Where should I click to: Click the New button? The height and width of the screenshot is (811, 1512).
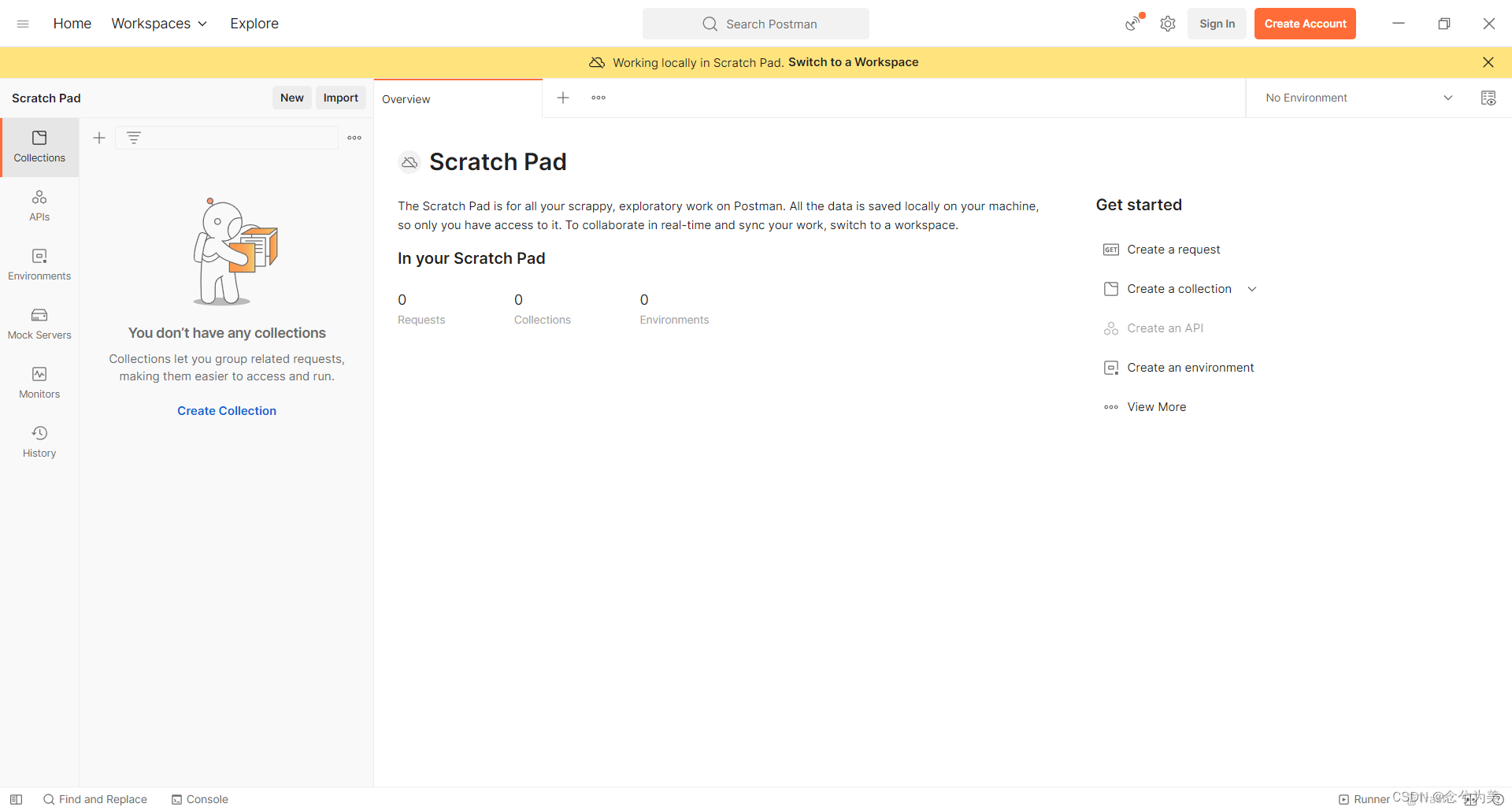pos(291,98)
